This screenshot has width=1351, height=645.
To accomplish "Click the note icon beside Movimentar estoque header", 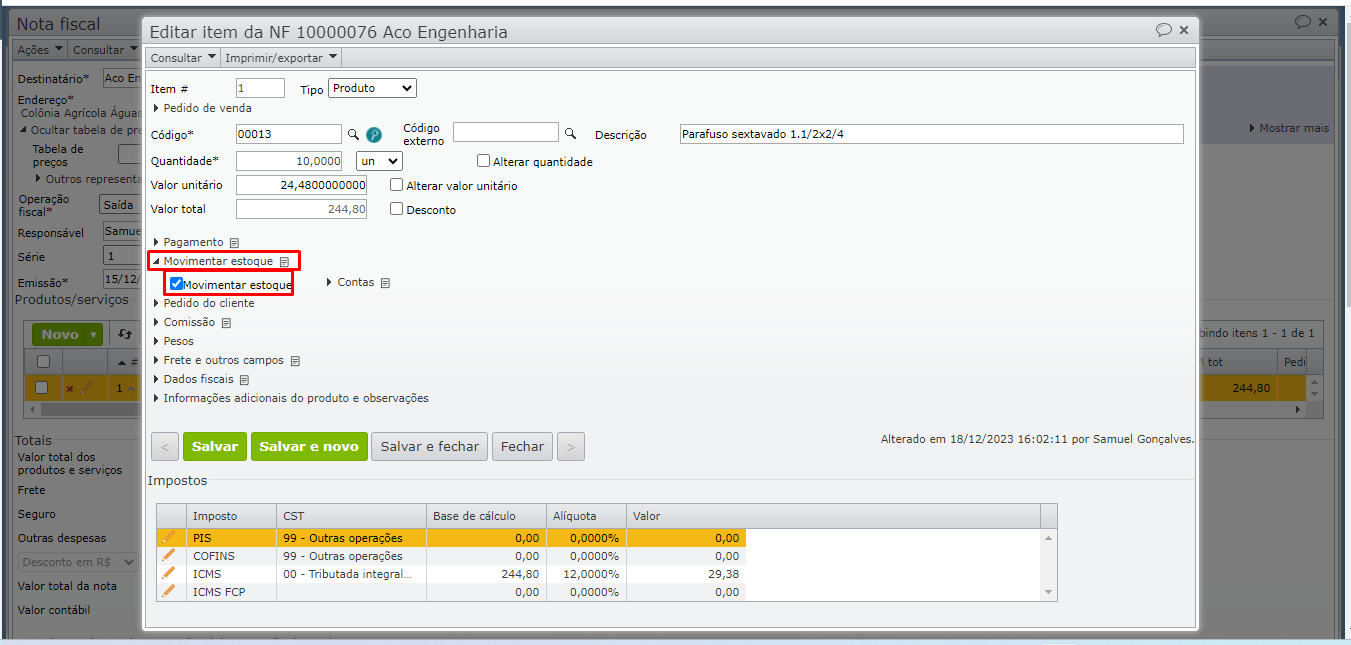I will (x=284, y=262).
